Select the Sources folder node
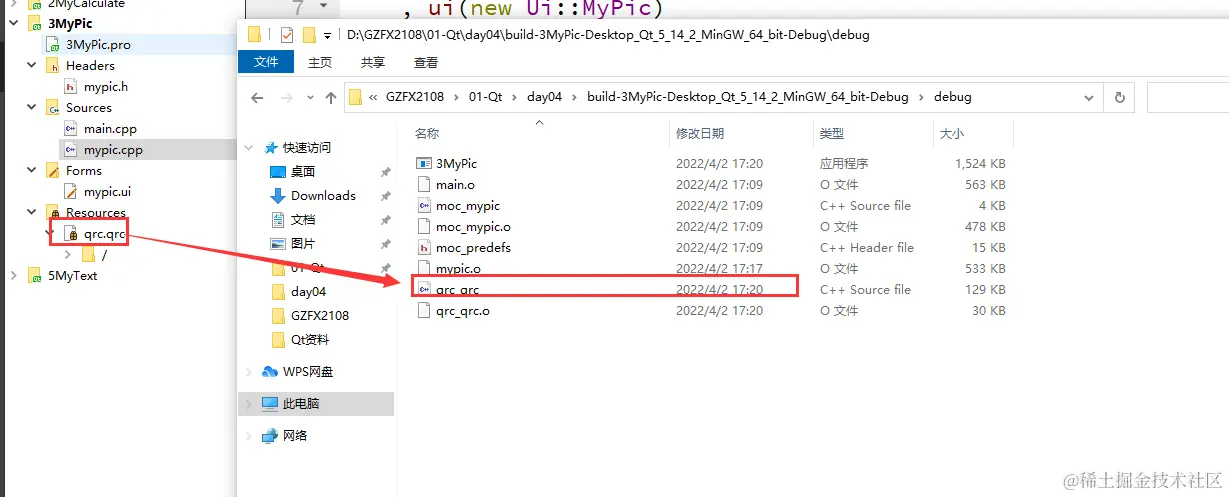The image size is (1229, 497). 89,108
